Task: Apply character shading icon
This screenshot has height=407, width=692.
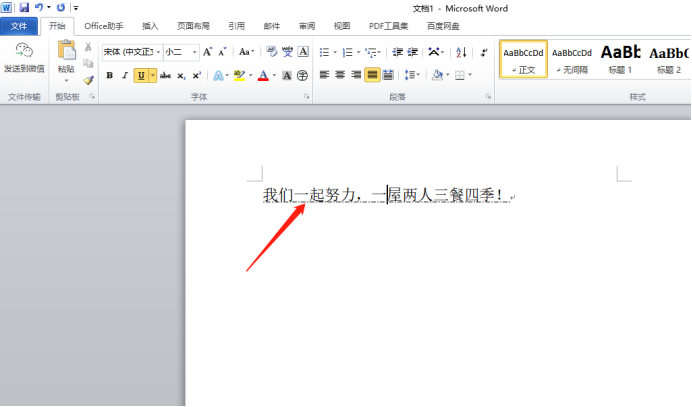Action: (x=287, y=75)
